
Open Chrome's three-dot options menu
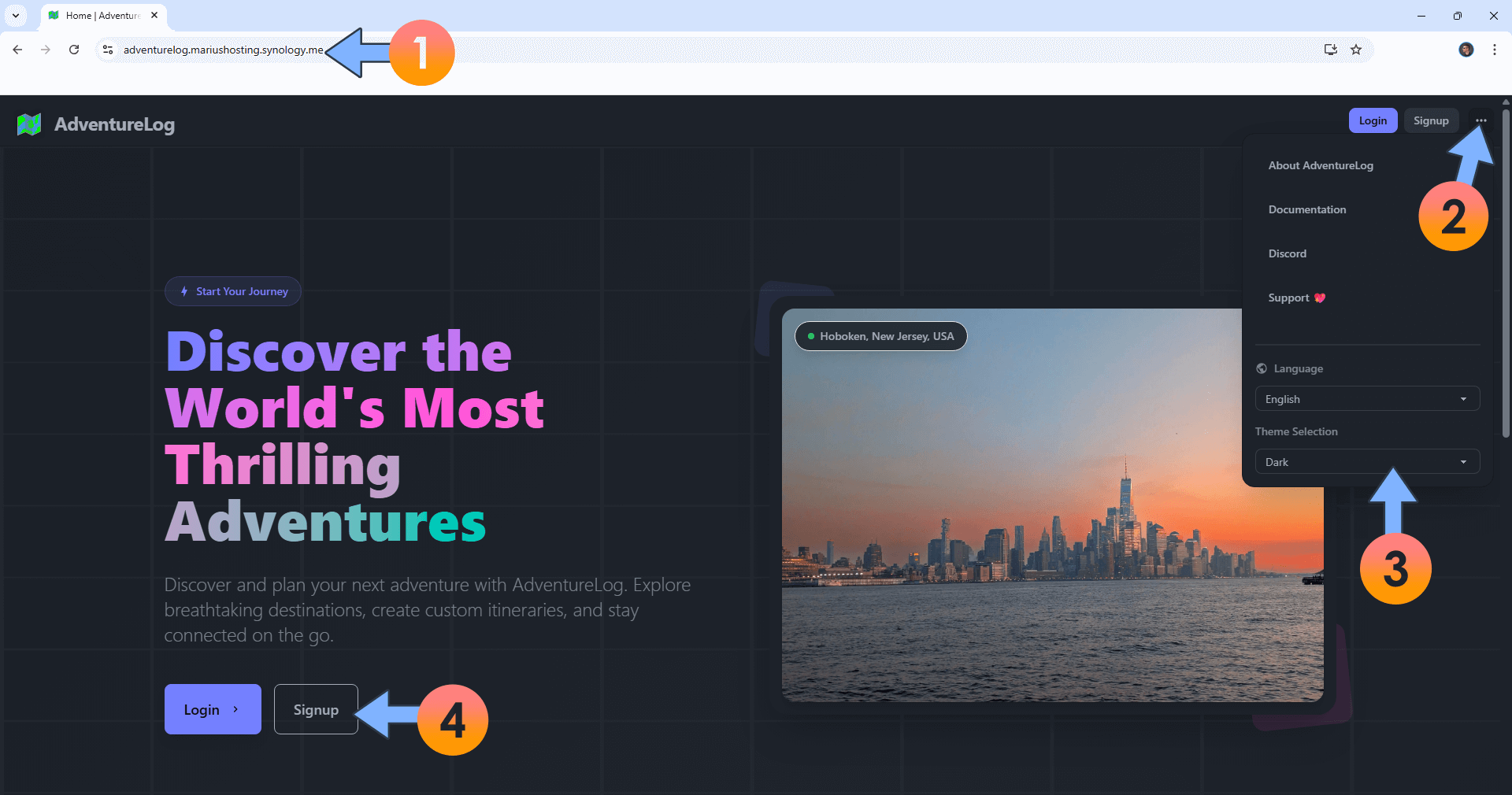tap(1494, 50)
